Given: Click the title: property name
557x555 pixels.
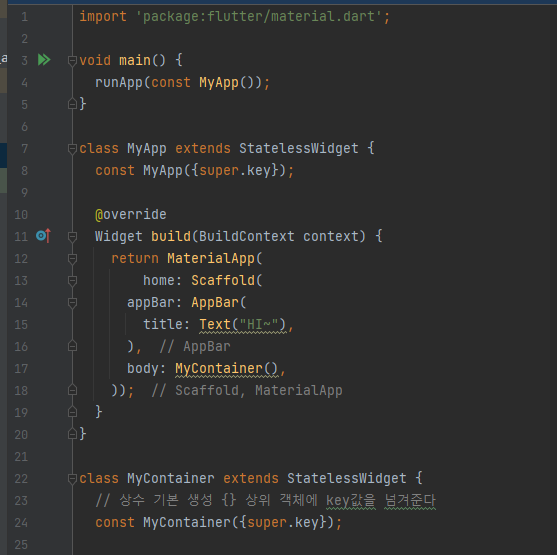Looking at the screenshot, I should [x=166, y=324].
